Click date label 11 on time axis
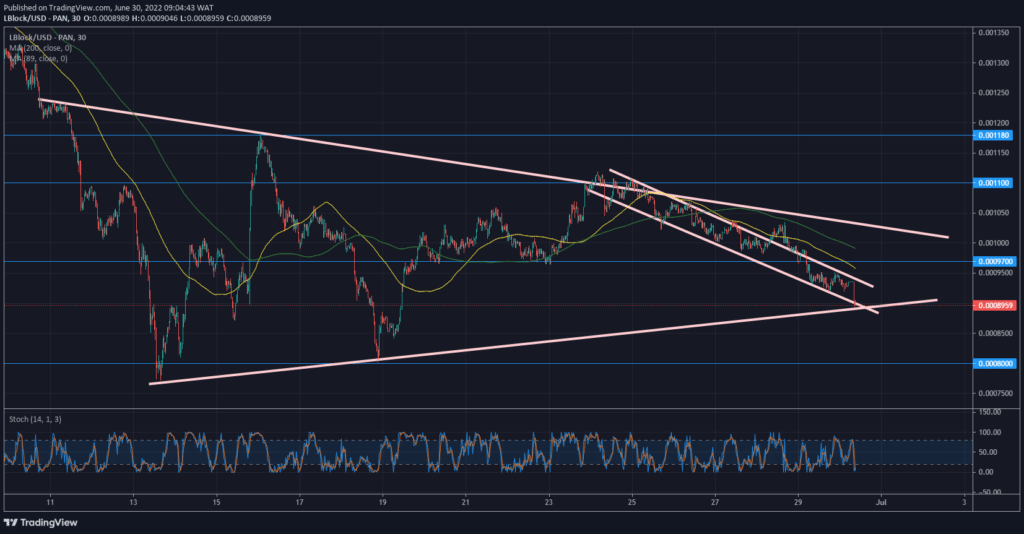This screenshot has width=1024, height=534. (50, 502)
